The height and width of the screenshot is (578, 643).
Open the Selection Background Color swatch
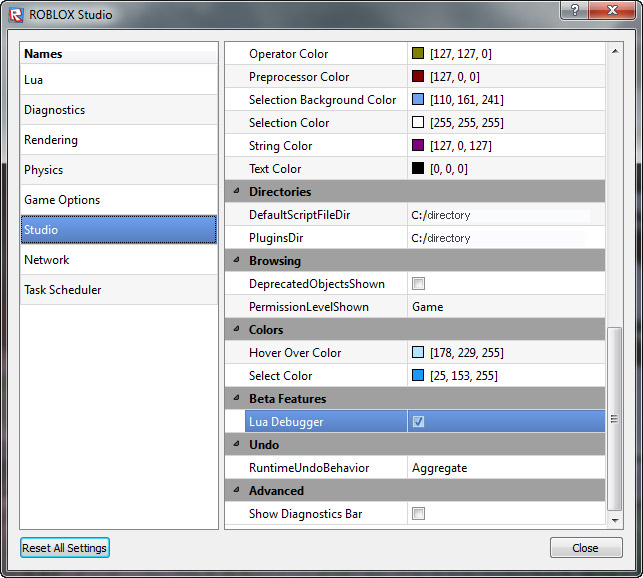(x=418, y=99)
